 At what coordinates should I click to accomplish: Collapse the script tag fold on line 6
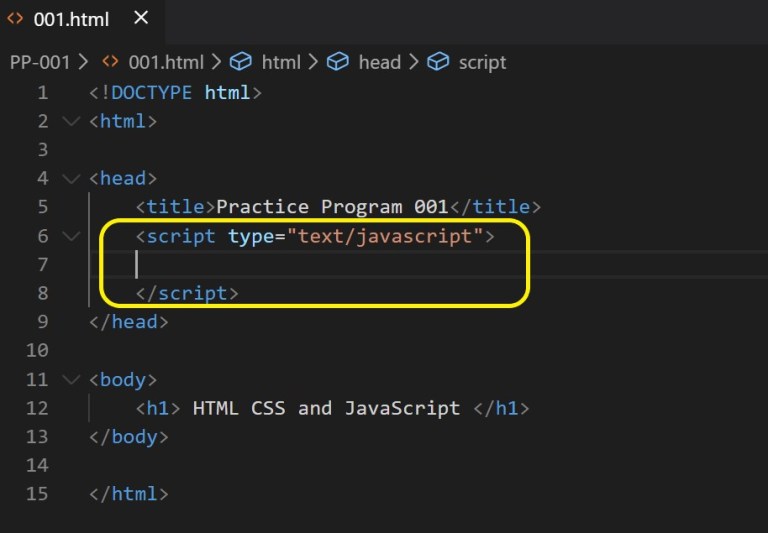(72, 236)
